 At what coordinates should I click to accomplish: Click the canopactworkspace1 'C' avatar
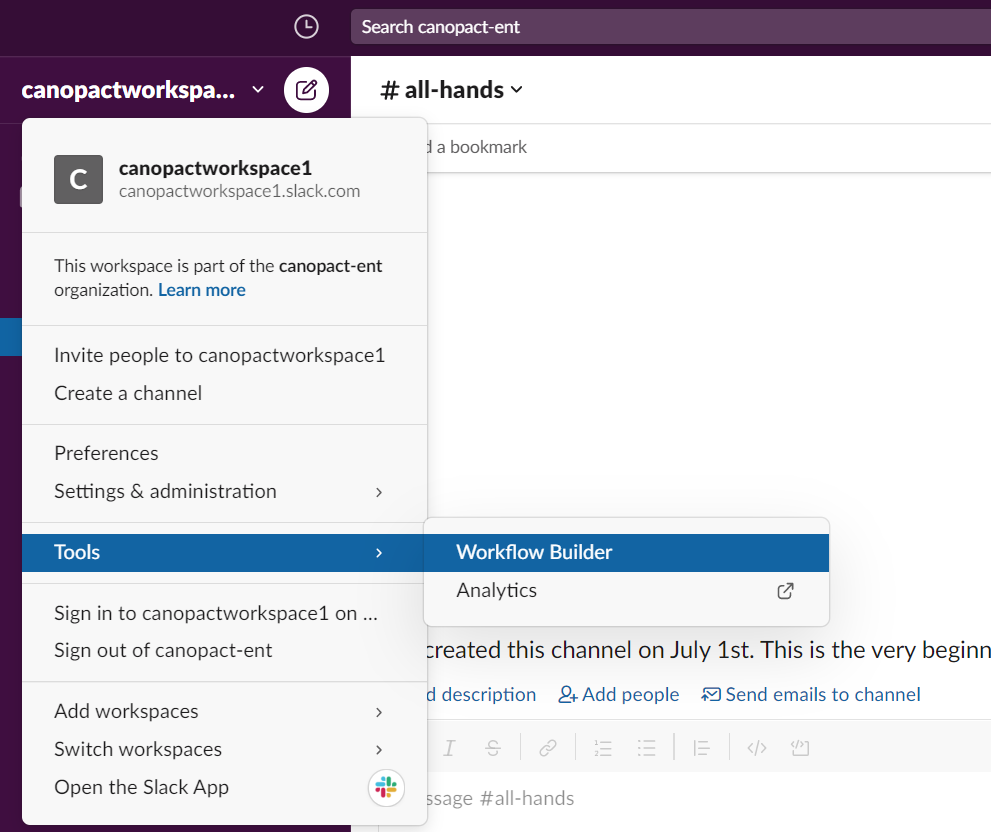(78, 180)
